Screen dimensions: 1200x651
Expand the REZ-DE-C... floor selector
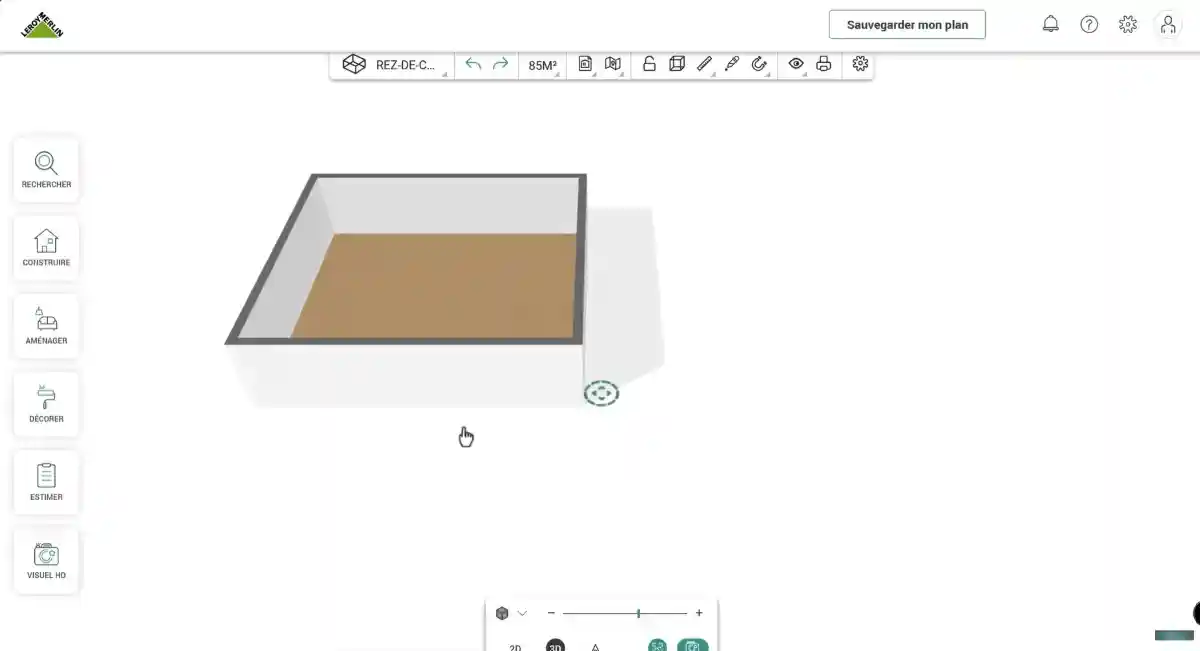click(394, 65)
